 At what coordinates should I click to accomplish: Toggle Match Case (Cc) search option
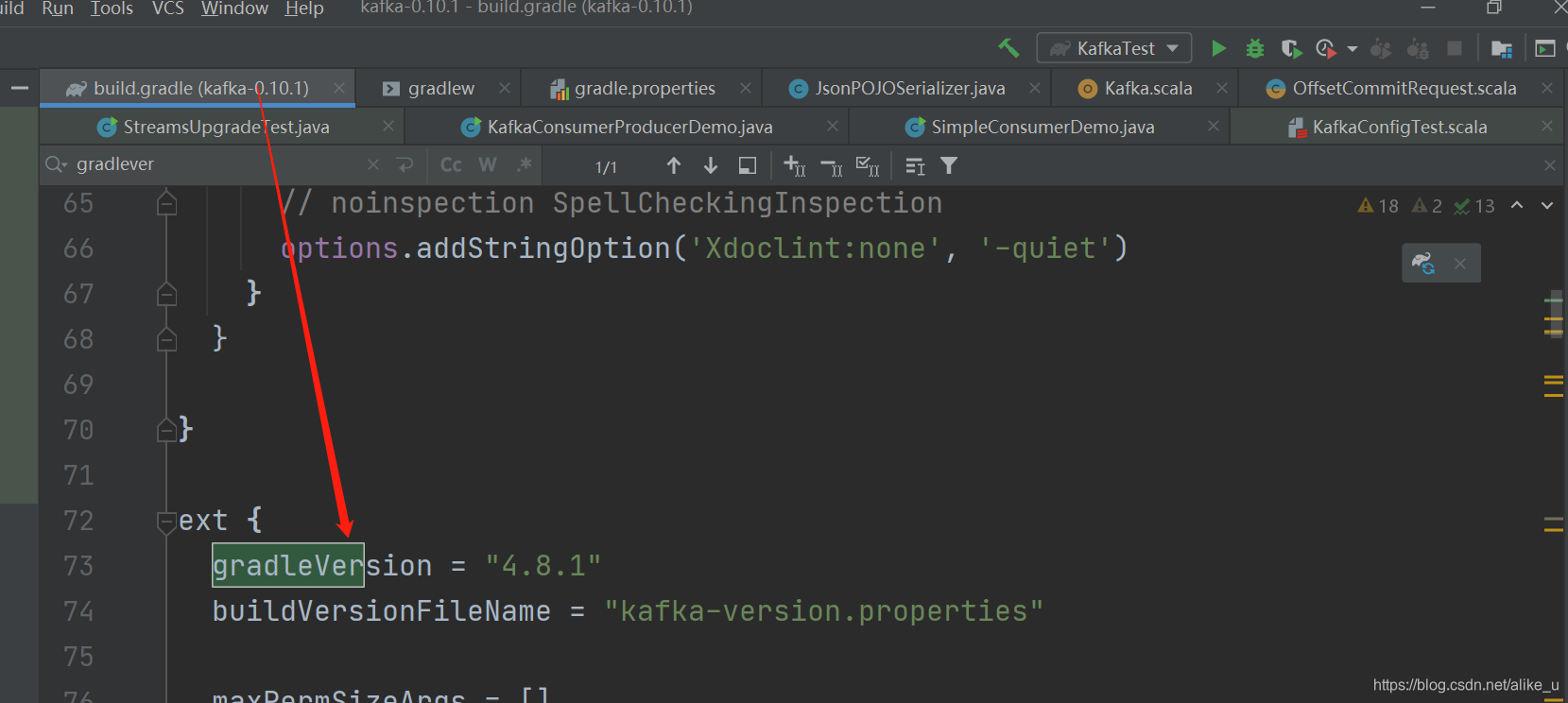451,164
